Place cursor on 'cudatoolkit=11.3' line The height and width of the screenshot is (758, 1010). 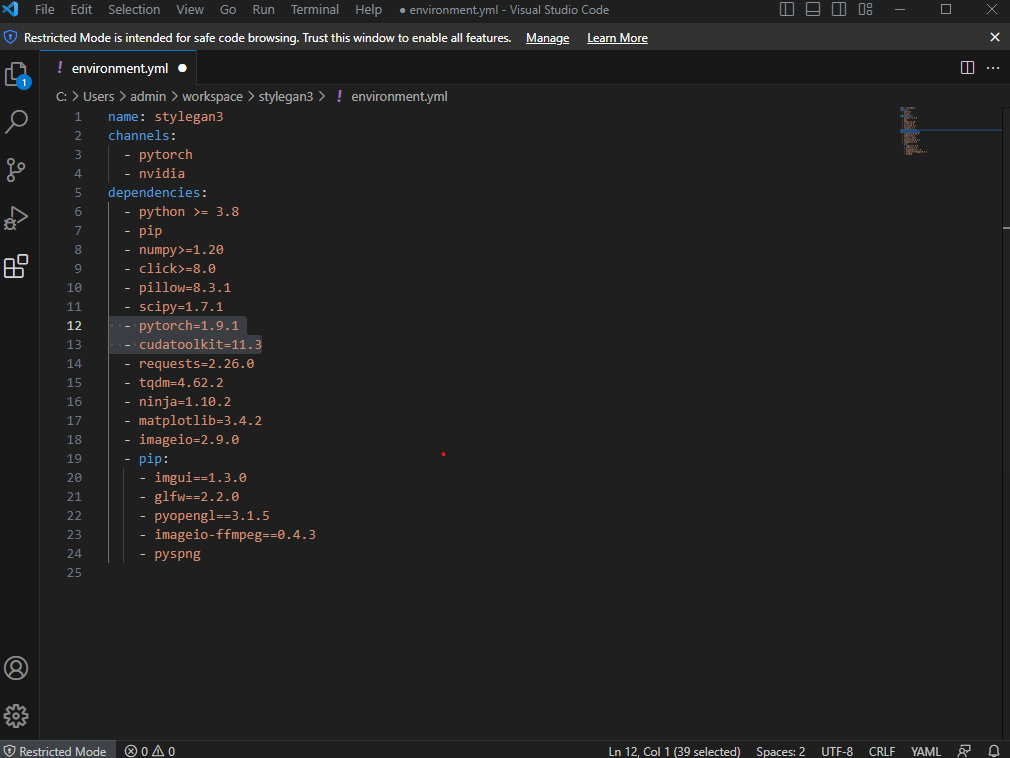(200, 345)
